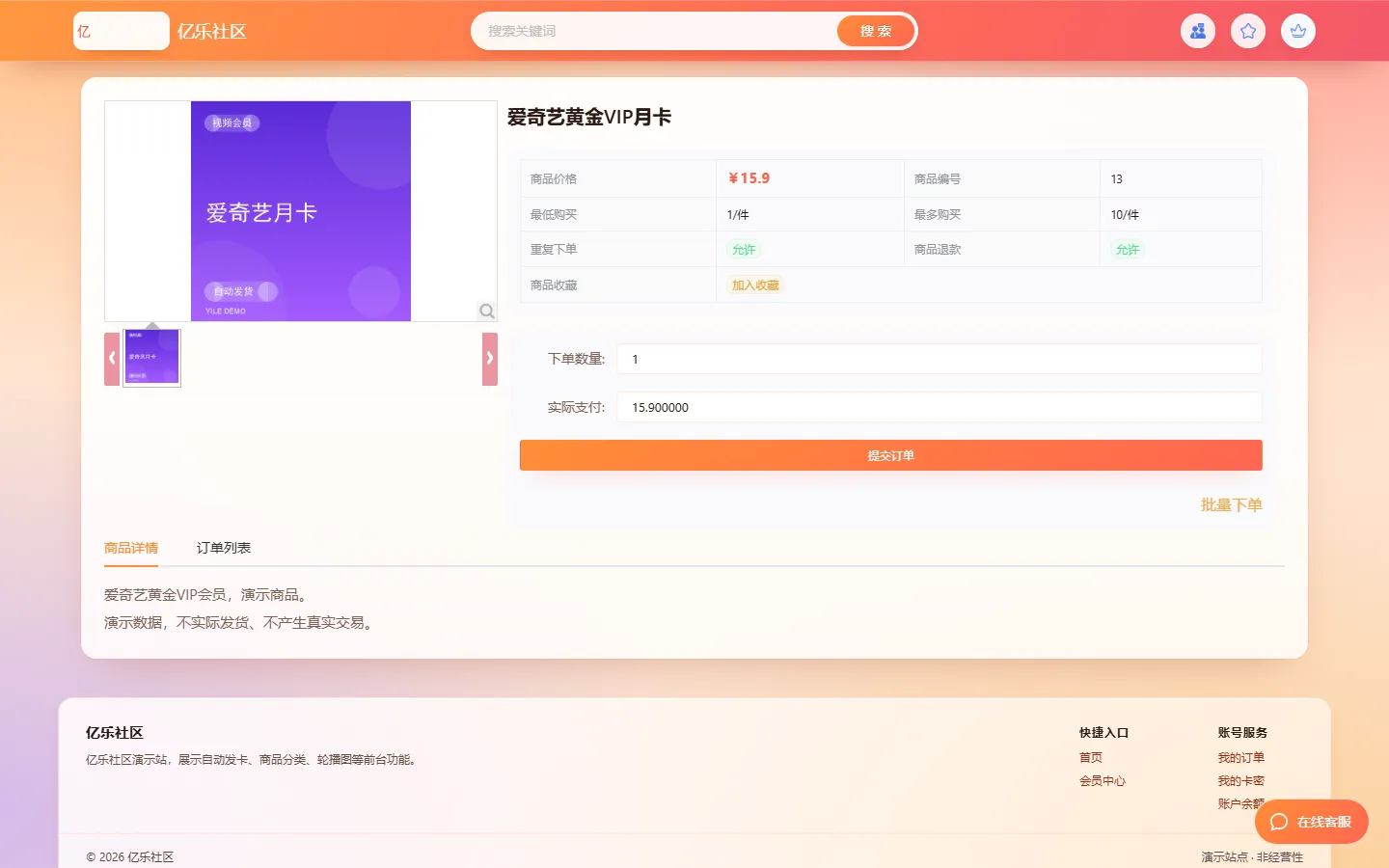
Task: Click the description line 演示数据，不实际发货、不产生真实交易。
Action: coord(240,623)
